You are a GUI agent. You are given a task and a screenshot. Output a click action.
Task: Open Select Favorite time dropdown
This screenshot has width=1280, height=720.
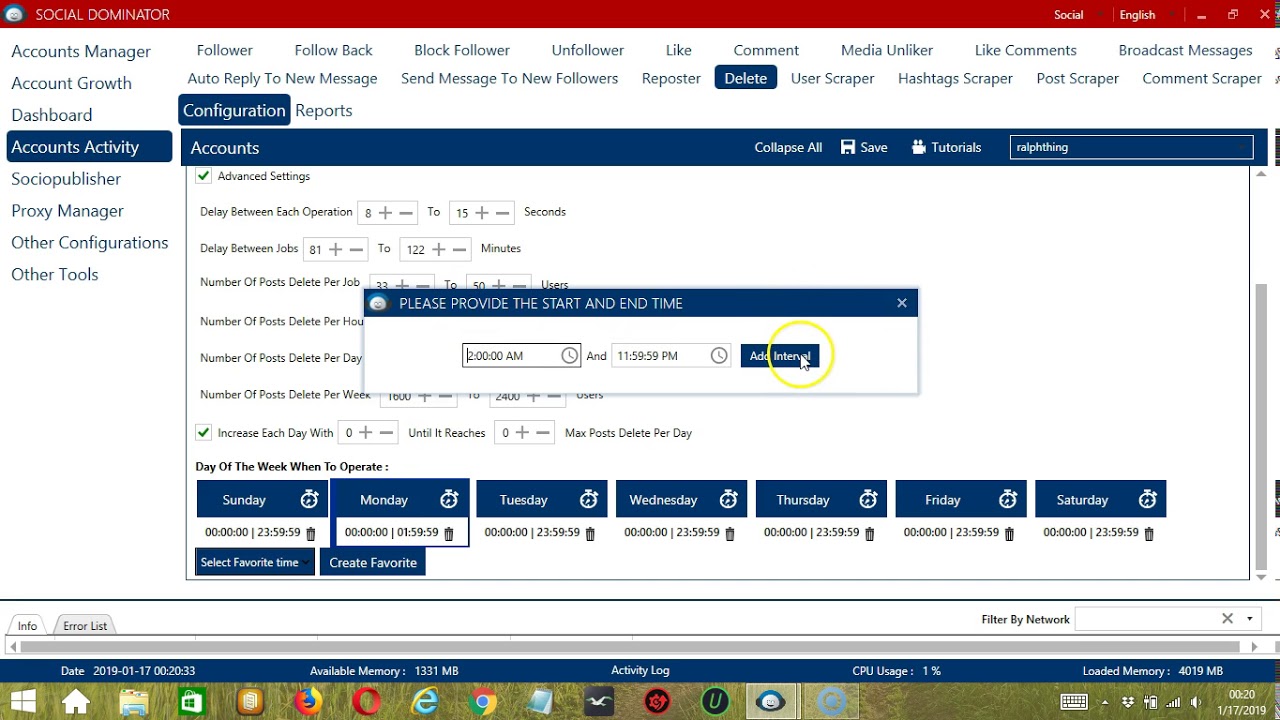(x=255, y=562)
